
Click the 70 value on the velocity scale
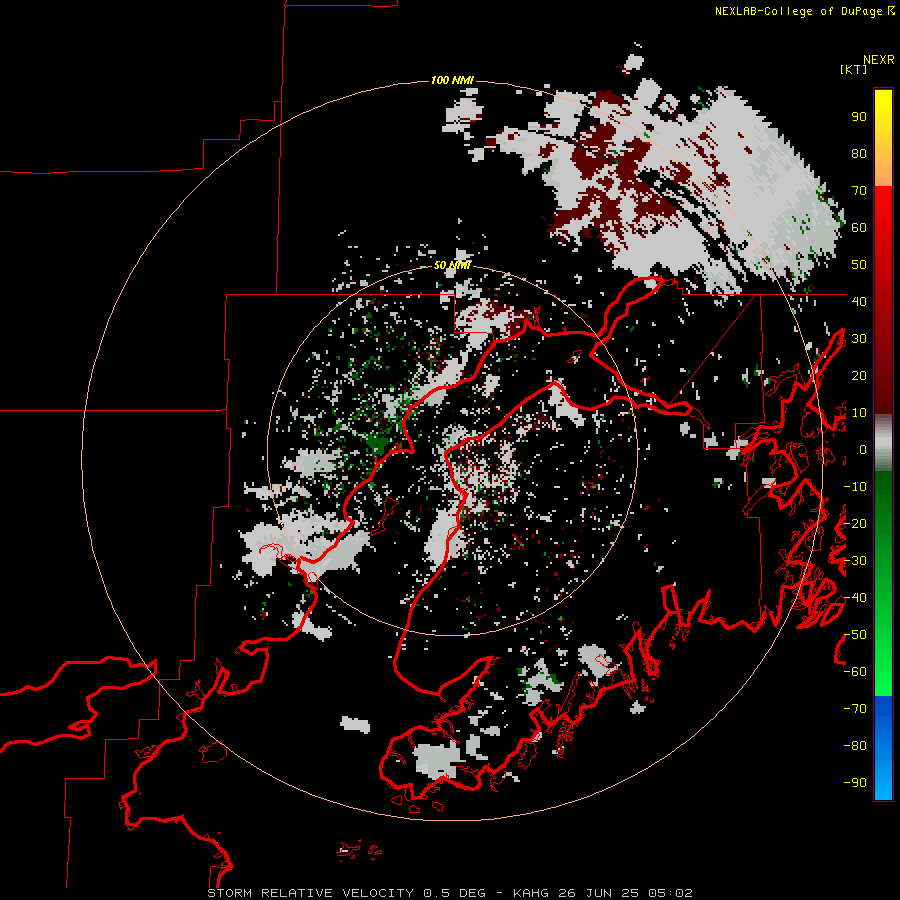(859, 191)
